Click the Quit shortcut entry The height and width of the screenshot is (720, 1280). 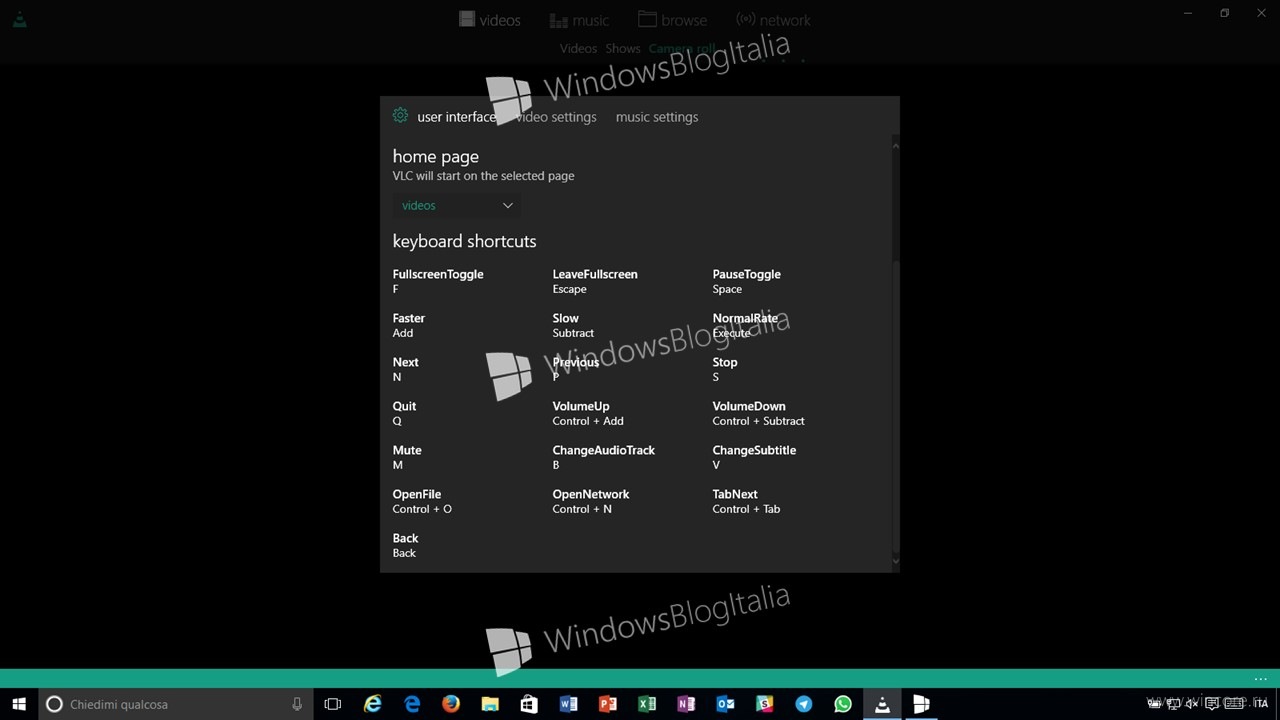tap(404, 413)
